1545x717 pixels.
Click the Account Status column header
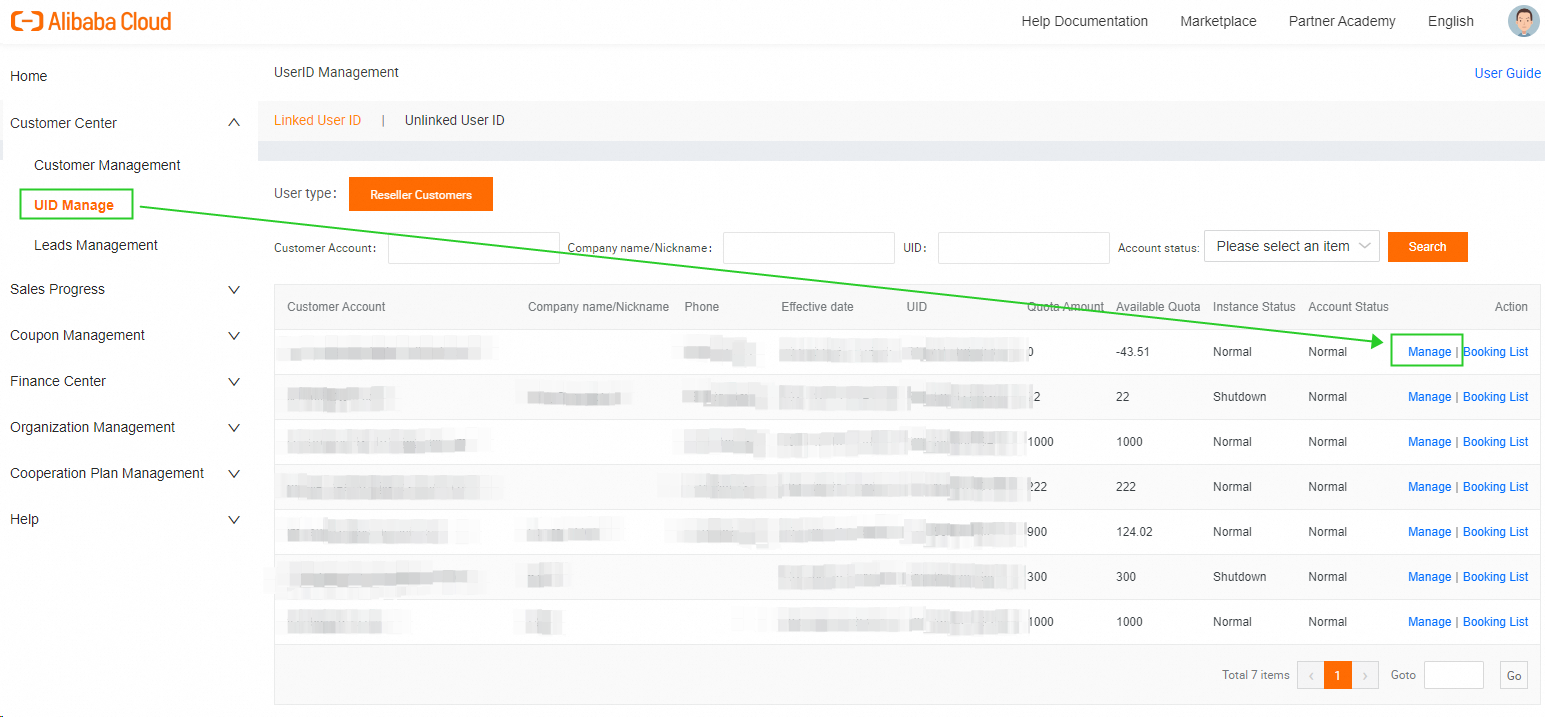click(1348, 307)
